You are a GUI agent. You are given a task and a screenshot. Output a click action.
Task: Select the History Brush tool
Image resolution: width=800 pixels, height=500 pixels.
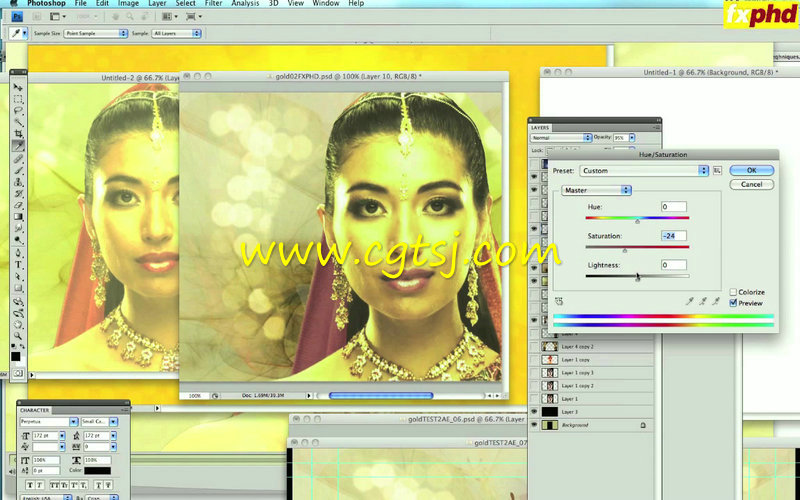(x=18, y=193)
